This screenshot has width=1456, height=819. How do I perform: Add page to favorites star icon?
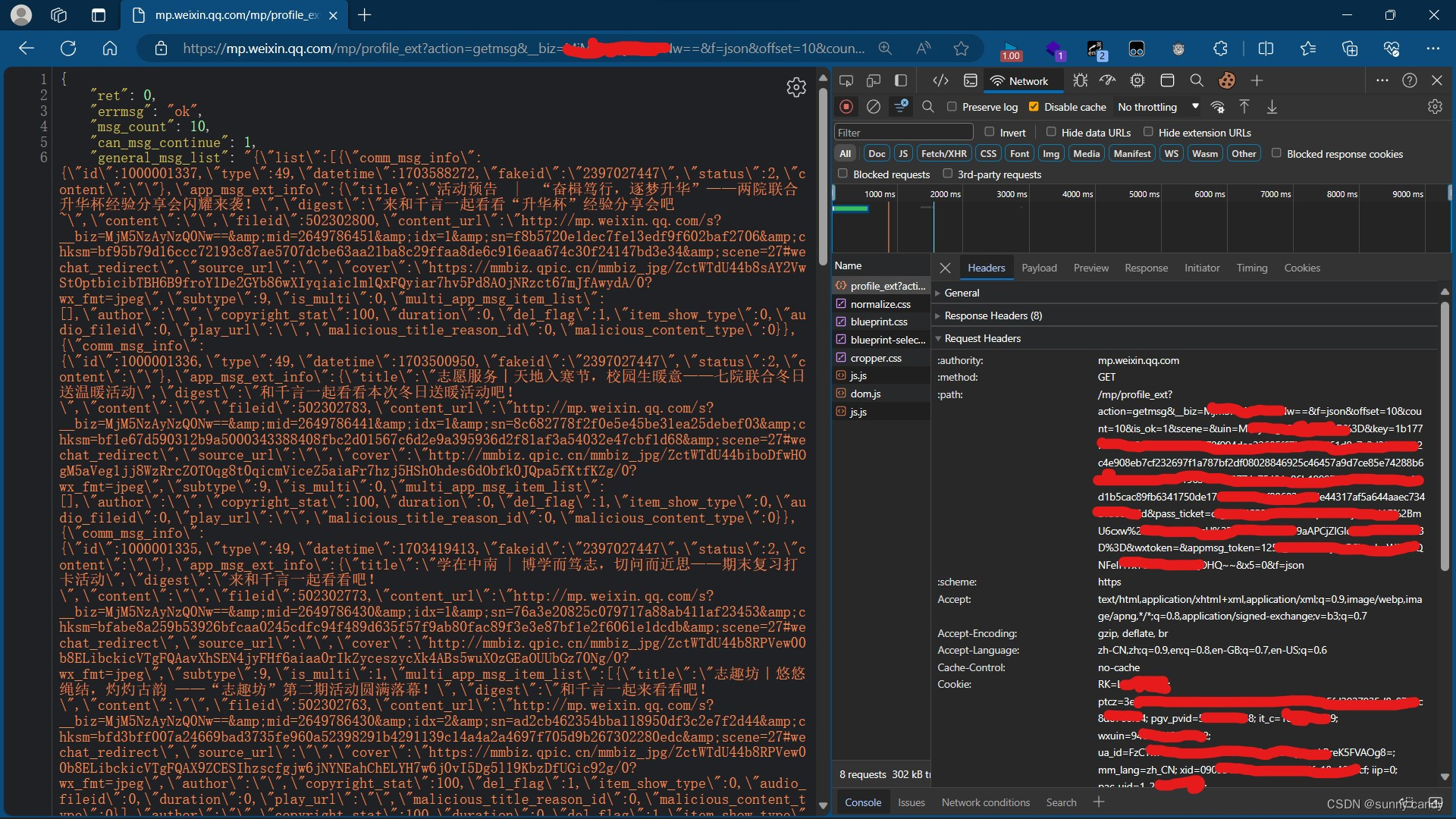962,49
